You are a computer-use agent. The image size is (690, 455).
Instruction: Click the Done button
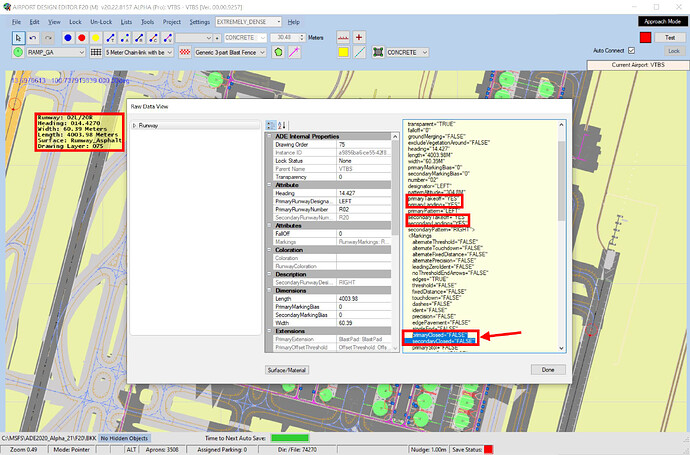click(548, 370)
